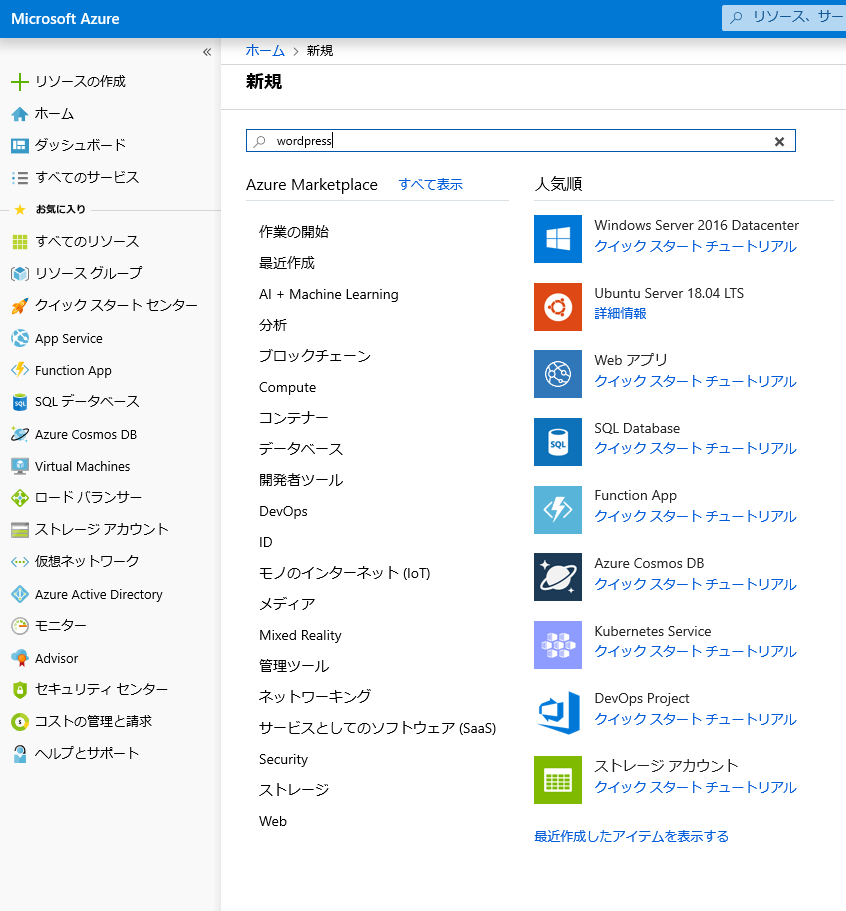The image size is (846, 911).
Task: Click inside the wordpress search field
Action: (x=450, y=141)
